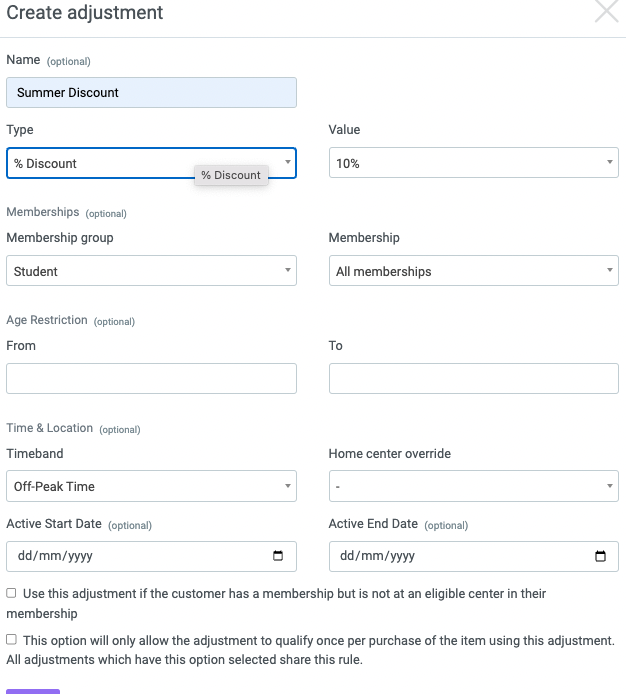Click the Membership group dropdown arrow
626x694 pixels.
coord(288,270)
